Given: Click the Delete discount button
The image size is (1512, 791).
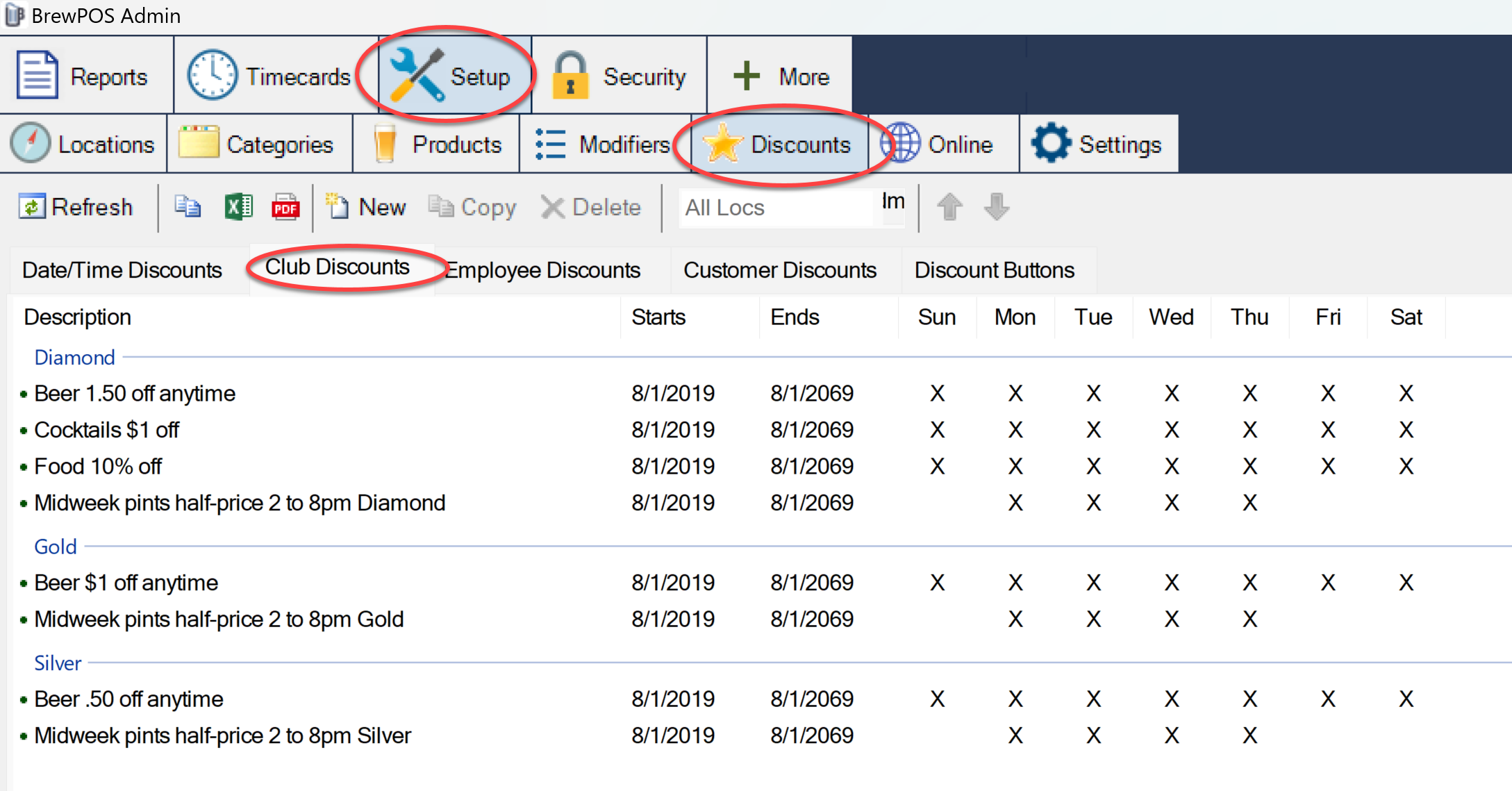Looking at the screenshot, I should [x=591, y=207].
